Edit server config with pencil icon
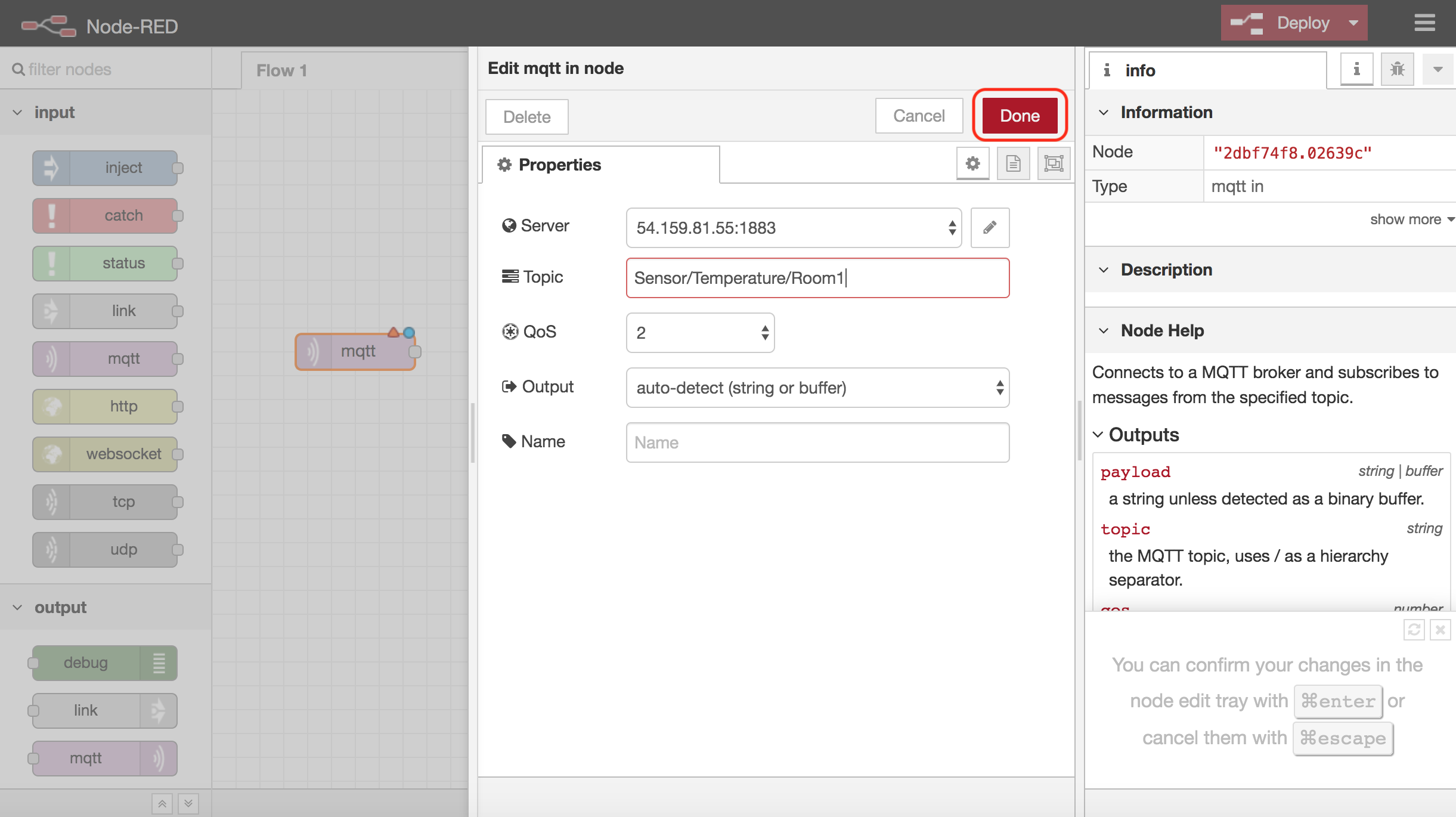1456x817 pixels. (990, 228)
